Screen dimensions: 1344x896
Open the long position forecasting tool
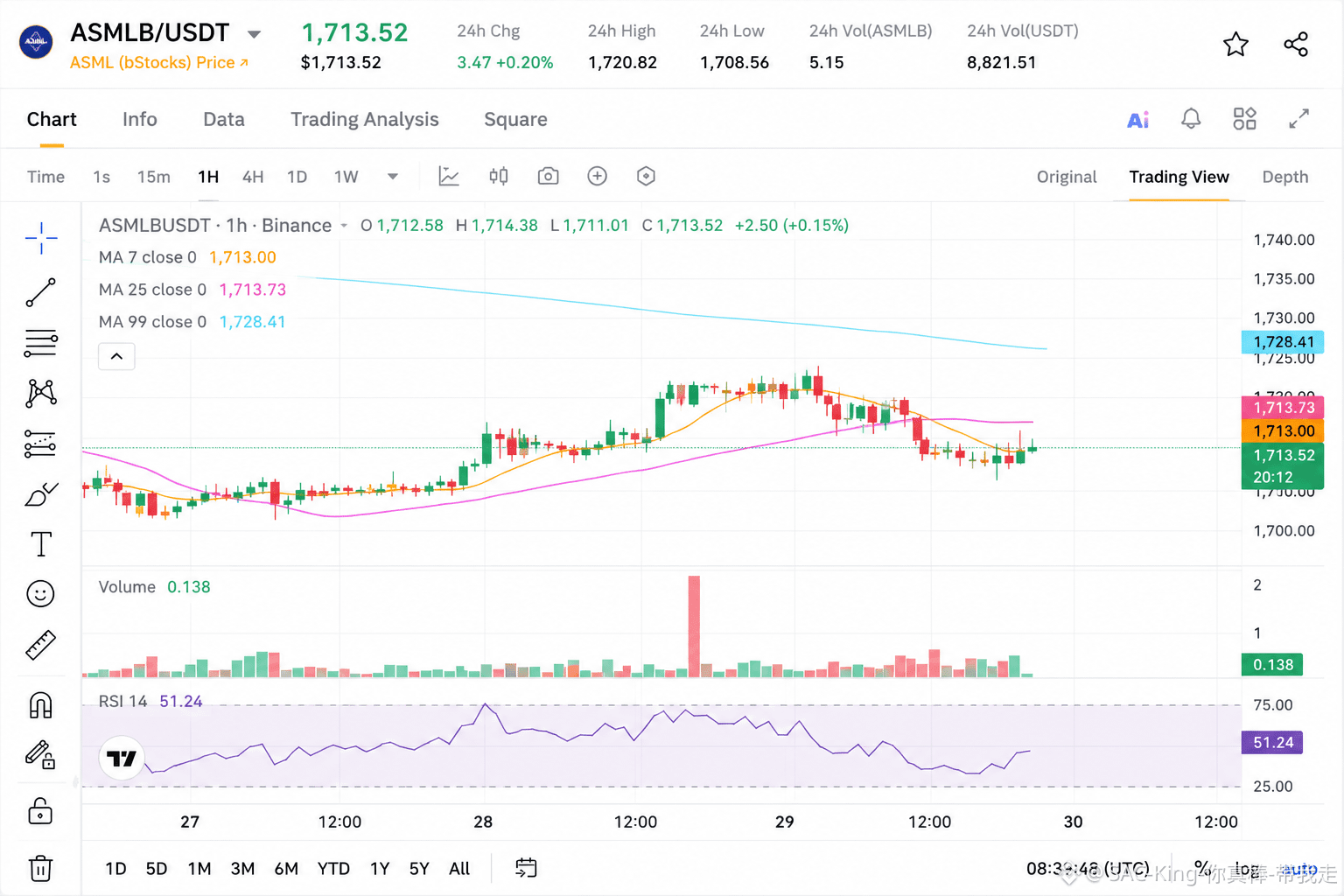(x=41, y=444)
